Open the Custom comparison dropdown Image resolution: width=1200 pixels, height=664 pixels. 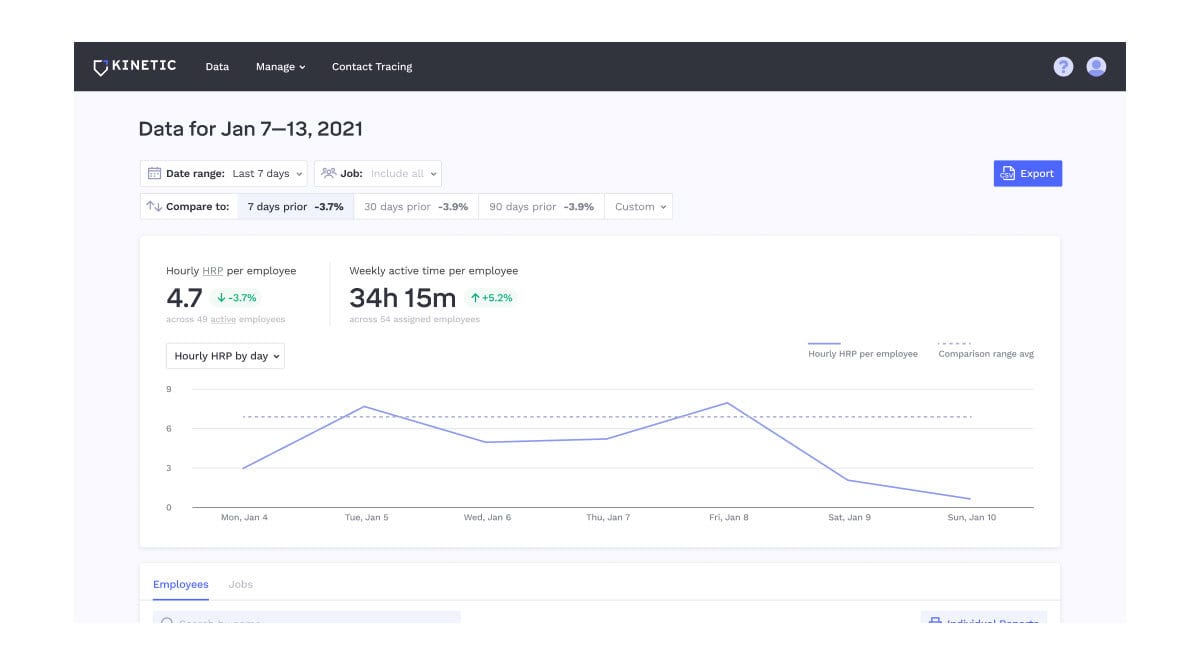(638, 207)
